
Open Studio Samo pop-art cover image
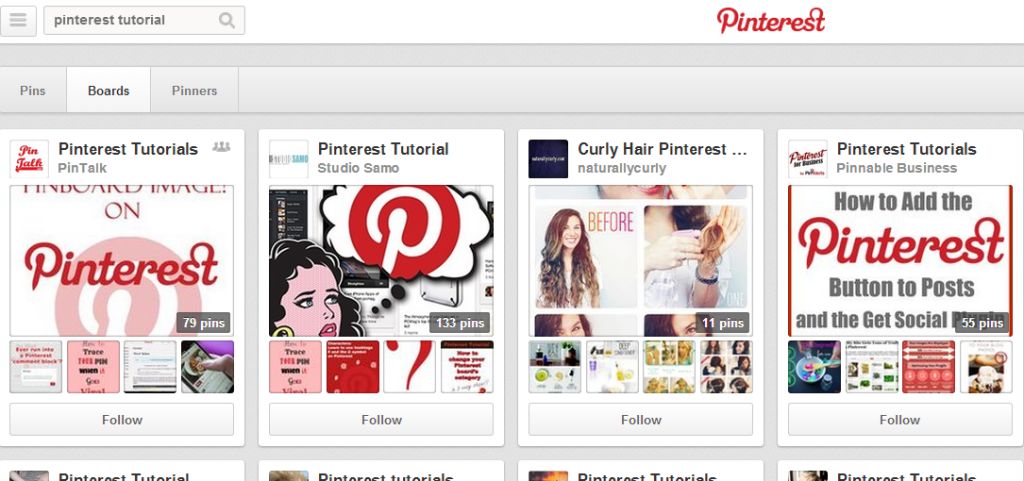(381, 260)
